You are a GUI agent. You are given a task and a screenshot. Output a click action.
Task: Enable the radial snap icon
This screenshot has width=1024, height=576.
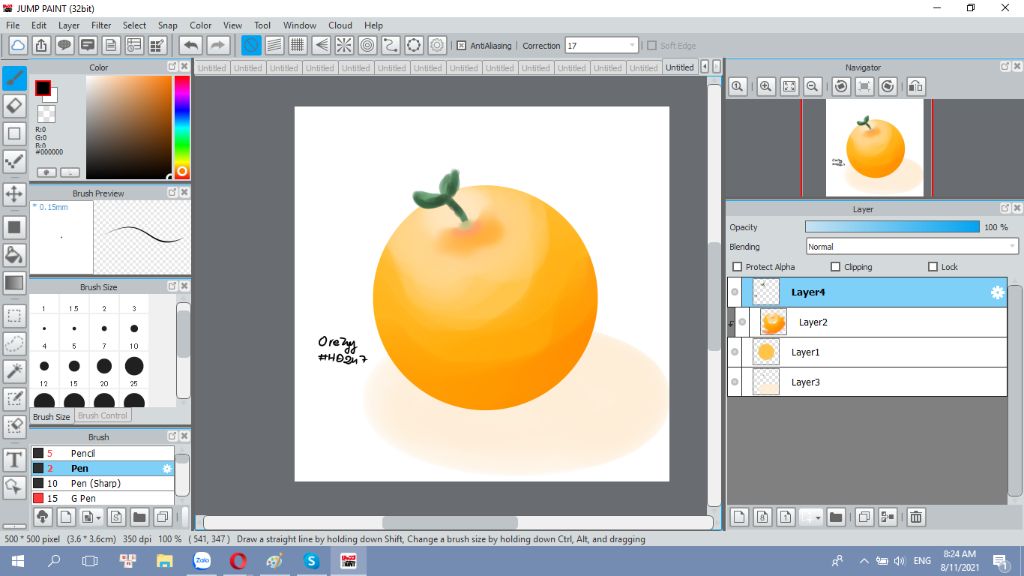(x=344, y=45)
